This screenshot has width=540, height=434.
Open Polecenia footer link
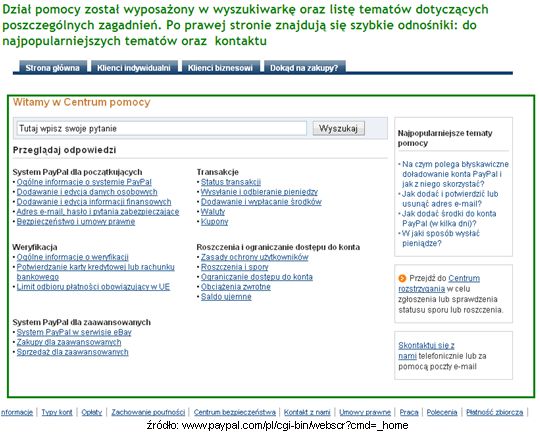click(442, 412)
